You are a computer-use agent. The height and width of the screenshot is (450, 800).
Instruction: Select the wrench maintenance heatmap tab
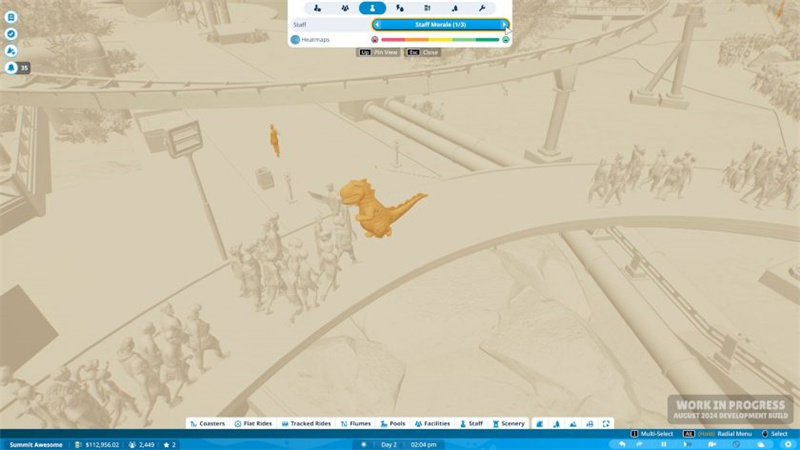click(482, 8)
